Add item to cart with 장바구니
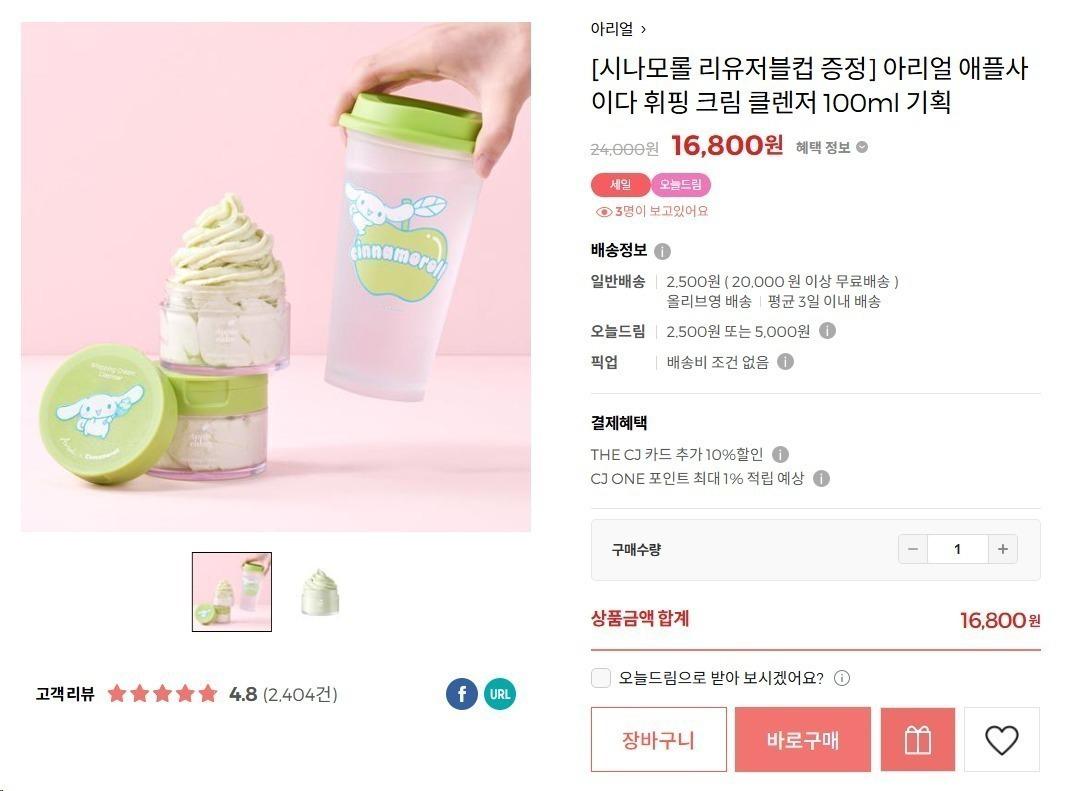This screenshot has width=1082, height=791. [x=658, y=739]
